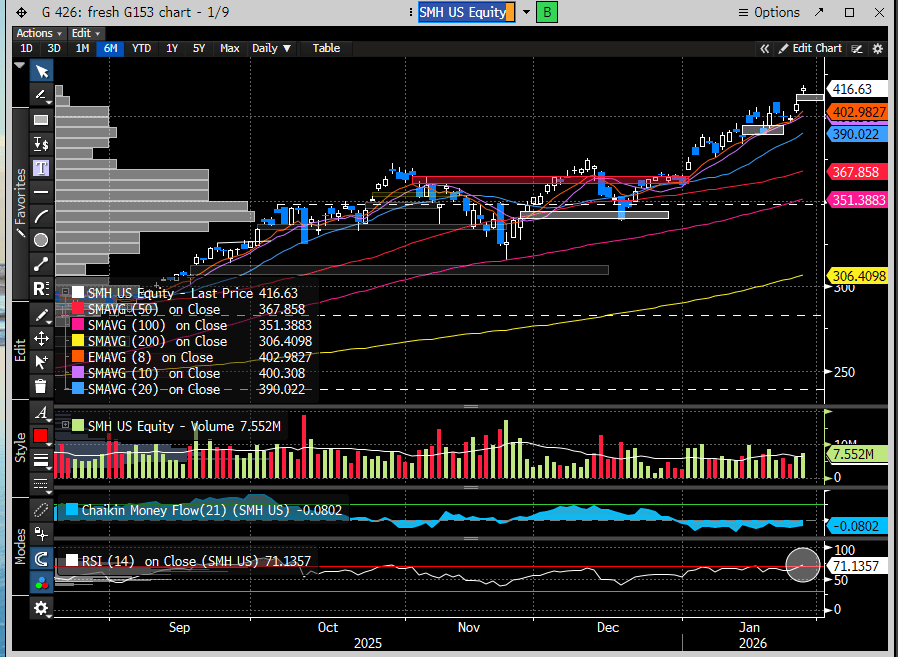This screenshot has width=898, height=657.
Task: Click the SMAVG (200) yellow swatch
Action: tap(77, 341)
